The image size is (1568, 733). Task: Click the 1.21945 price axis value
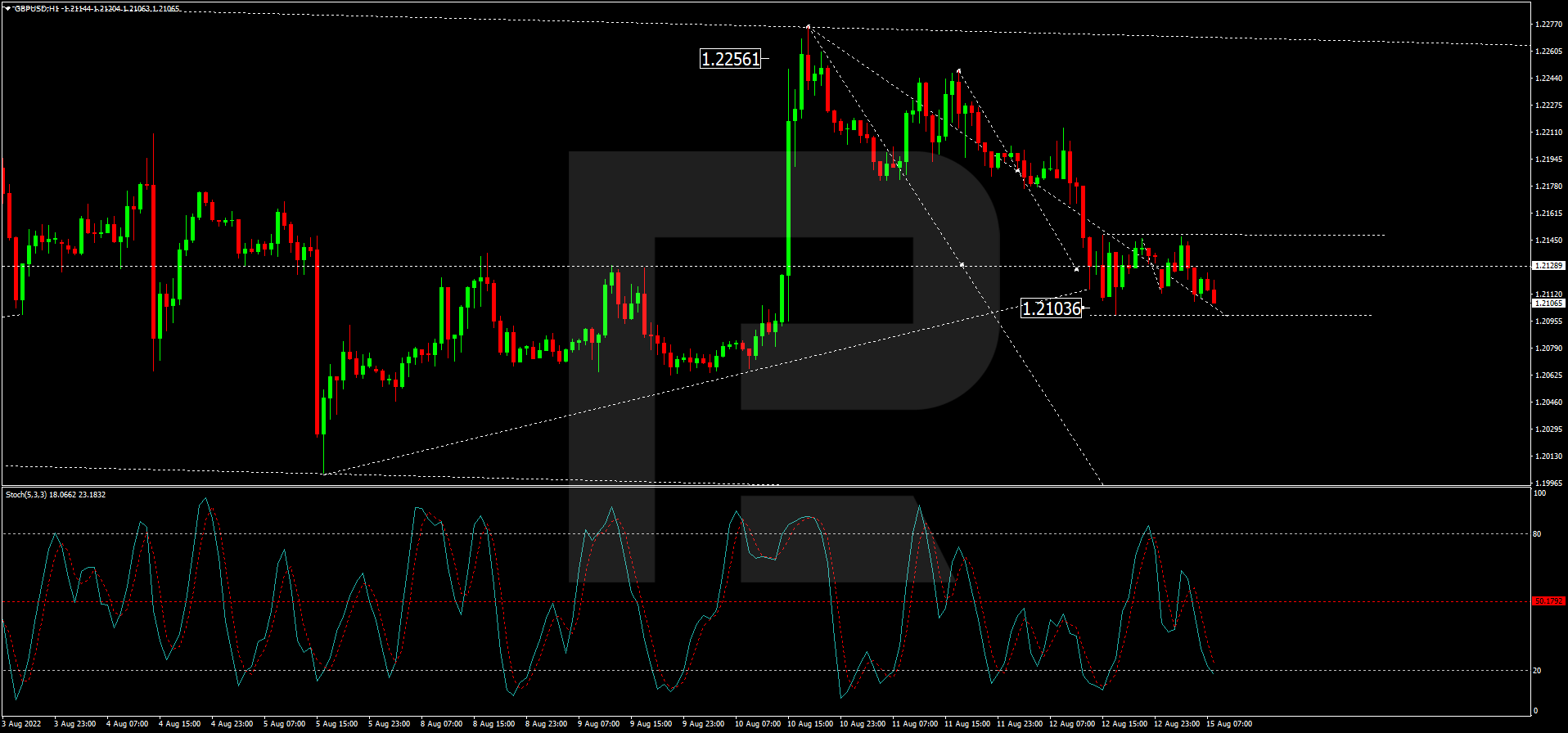[x=1549, y=160]
